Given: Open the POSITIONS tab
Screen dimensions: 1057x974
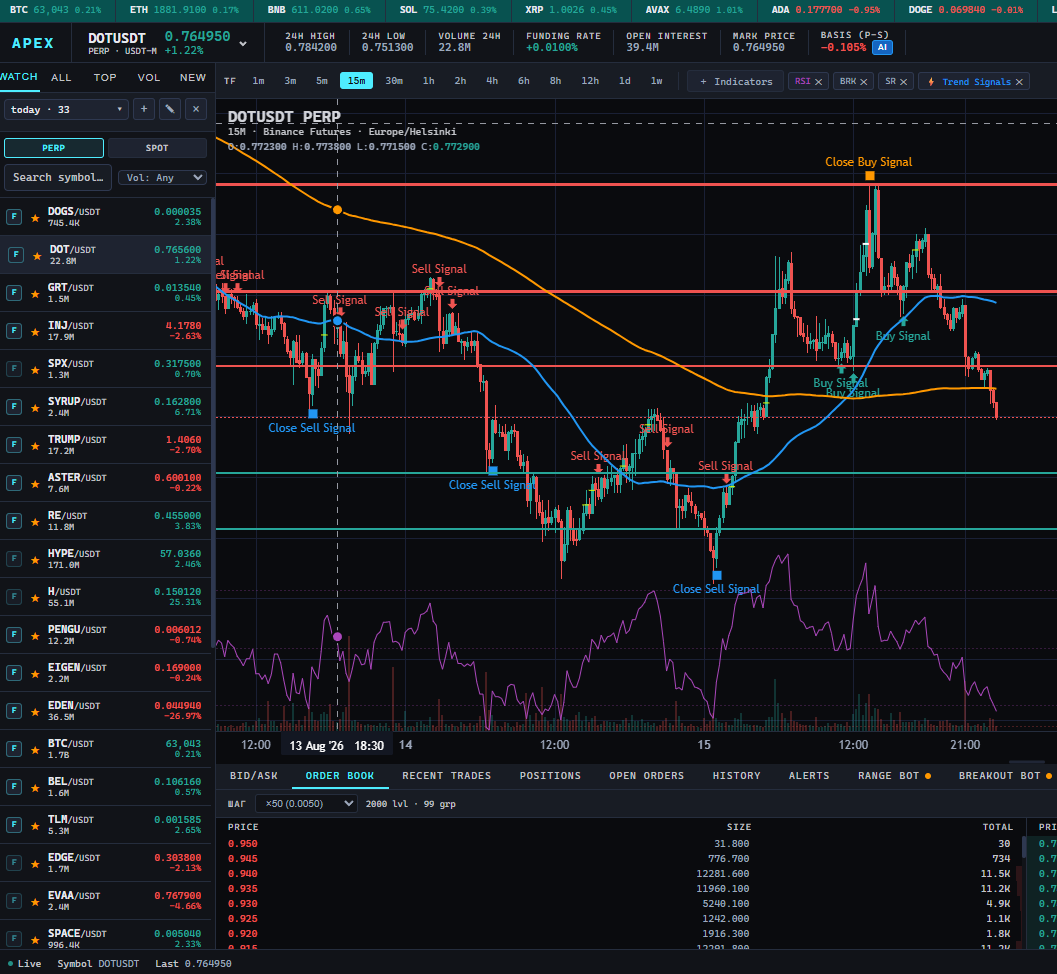Looking at the screenshot, I should pyautogui.click(x=550, y=776).
